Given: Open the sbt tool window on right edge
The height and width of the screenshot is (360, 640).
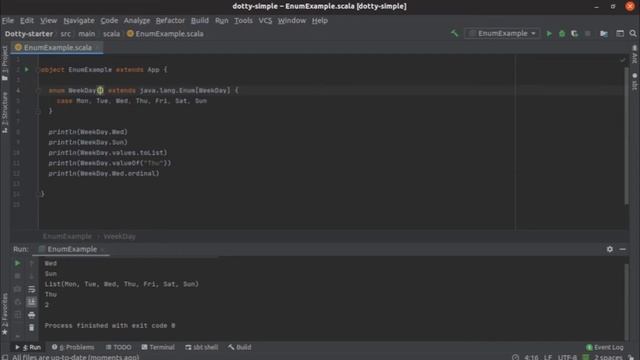Looking at the screenshot, I should tap(634, 82).
